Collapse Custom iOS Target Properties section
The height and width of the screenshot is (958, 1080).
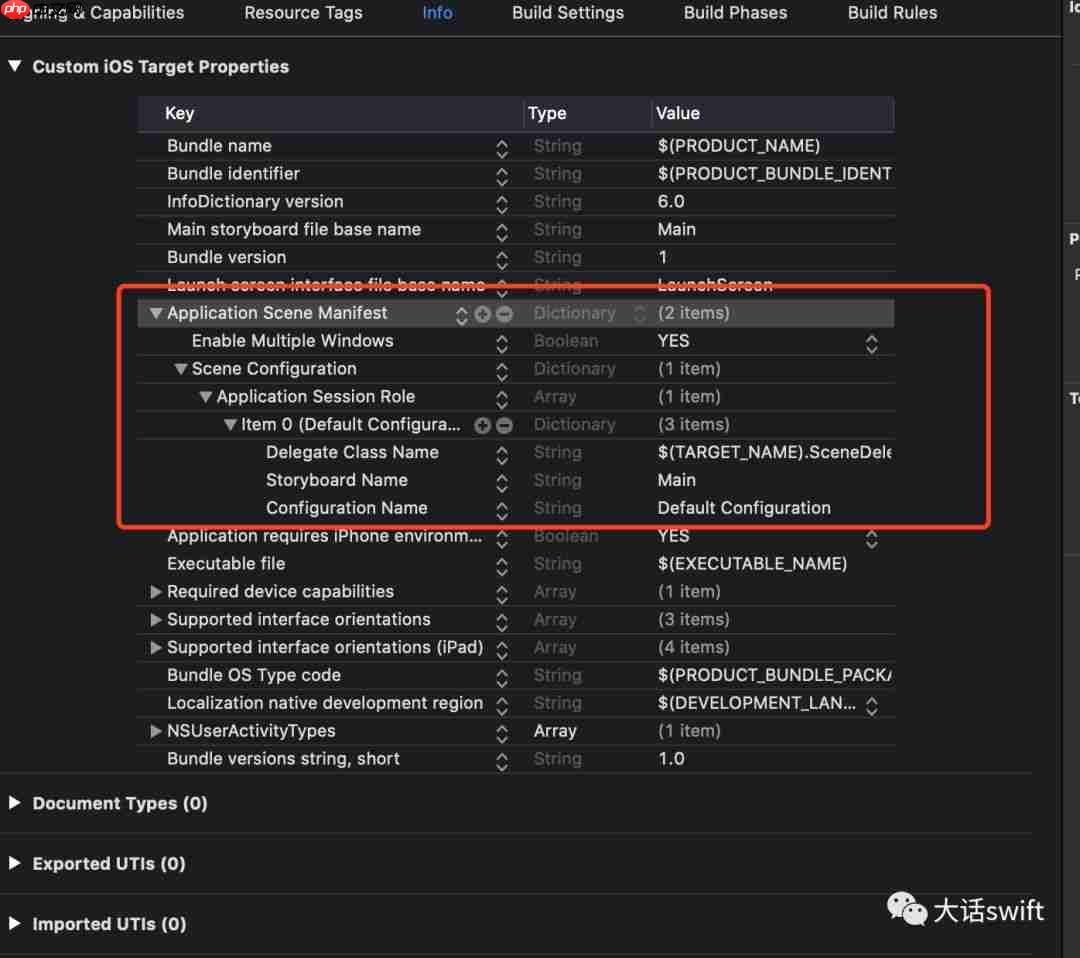(15, 67)
